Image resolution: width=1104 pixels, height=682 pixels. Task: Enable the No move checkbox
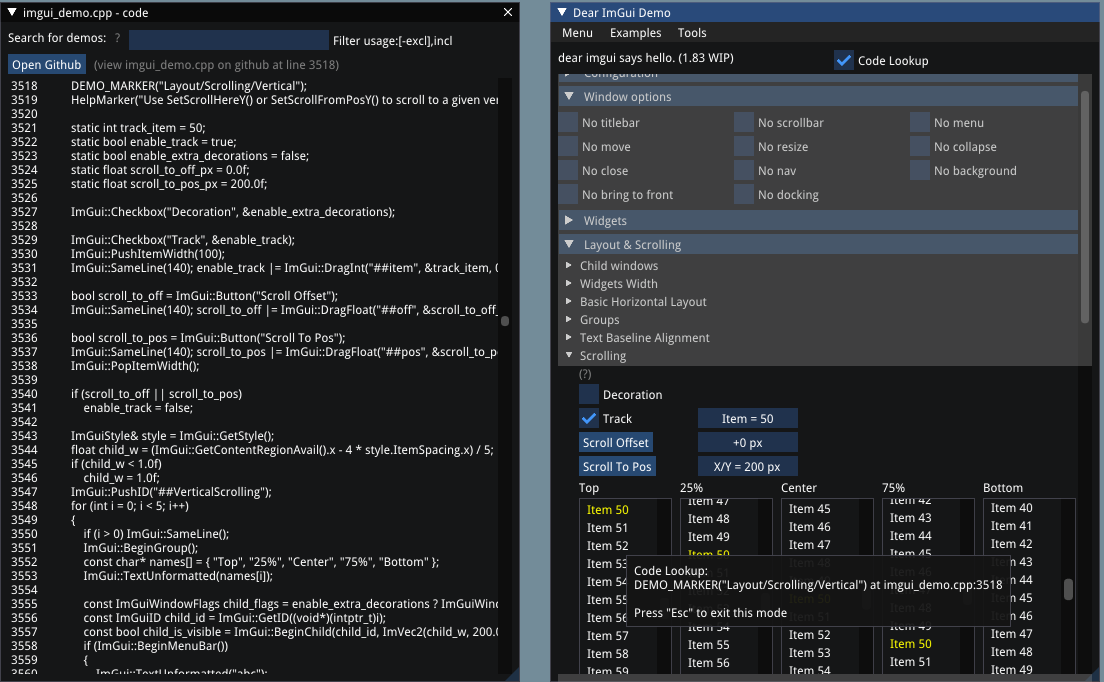coord(568,146)
